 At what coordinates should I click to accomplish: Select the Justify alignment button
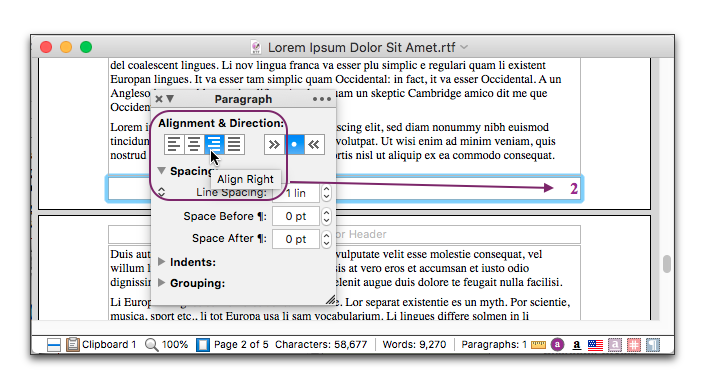click(x=234, y=144)
